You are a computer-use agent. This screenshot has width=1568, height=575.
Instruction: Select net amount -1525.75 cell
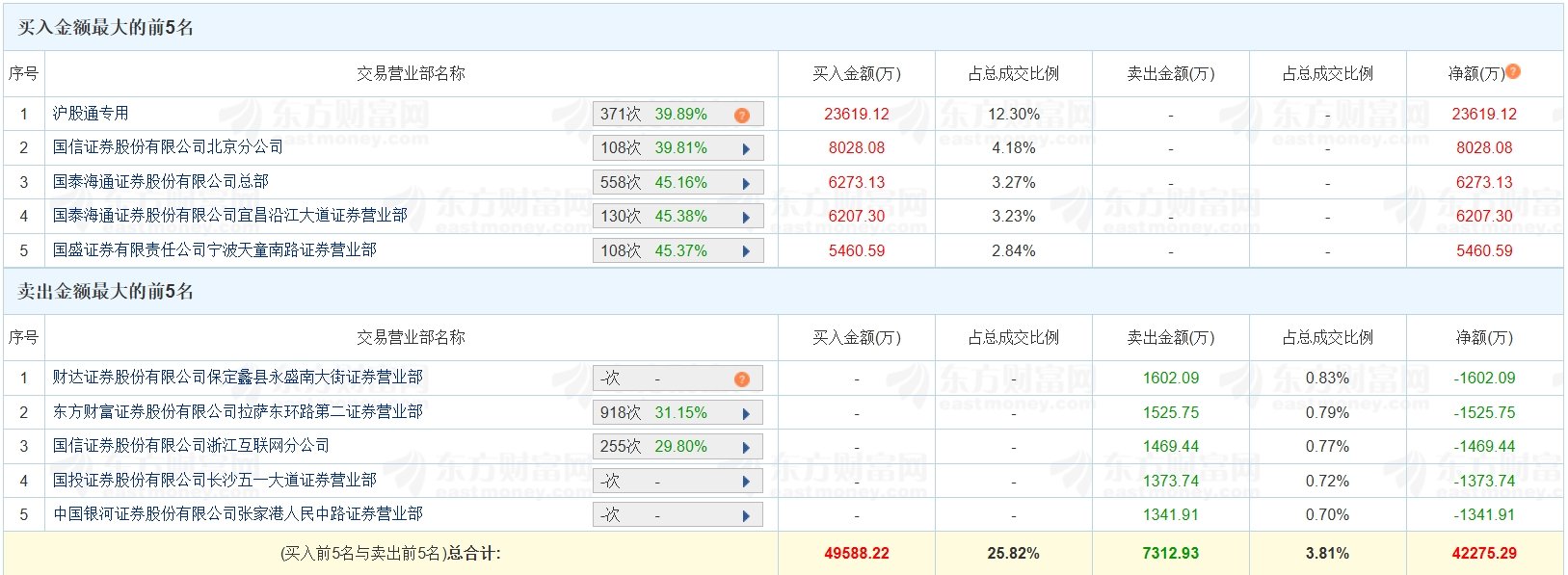(x=1484, y=412)
